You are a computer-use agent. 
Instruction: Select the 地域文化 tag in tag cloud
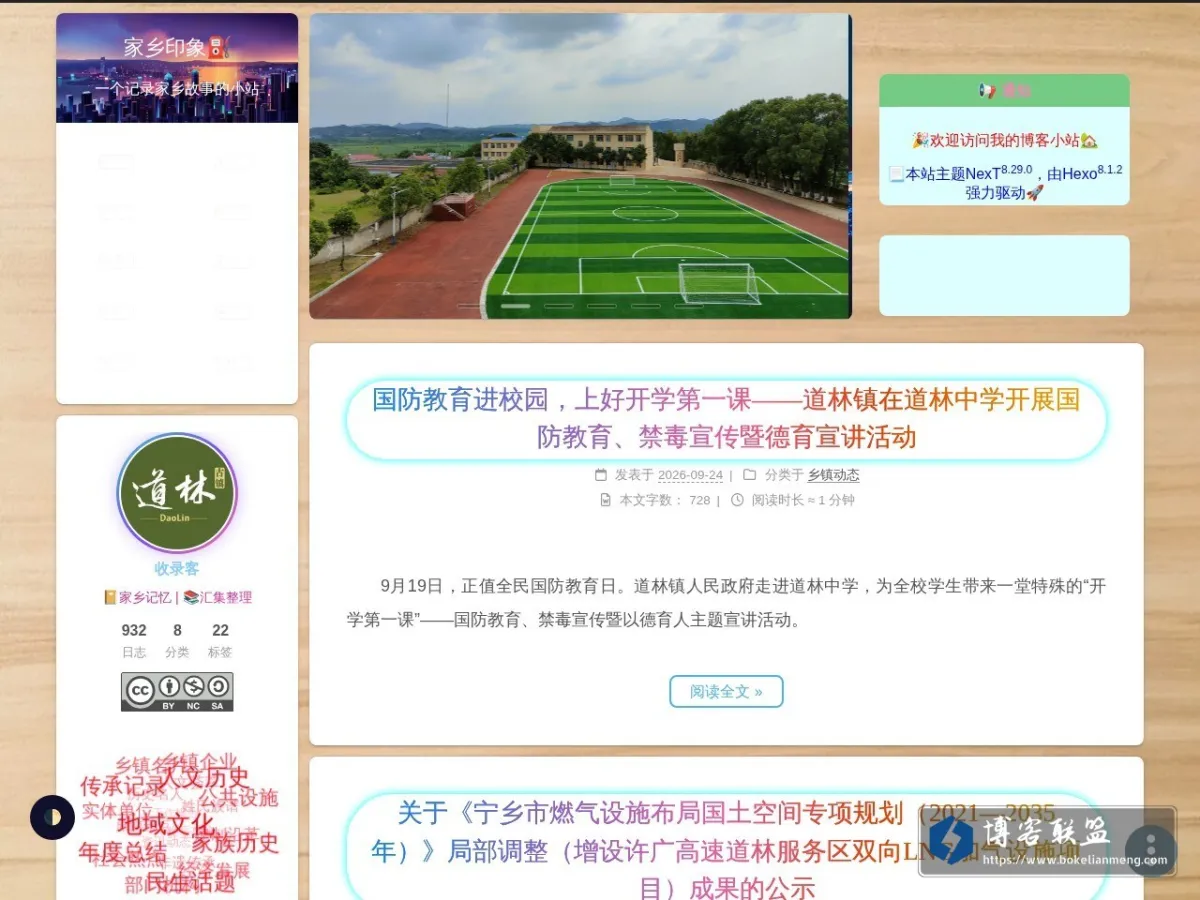pos(166,825)
